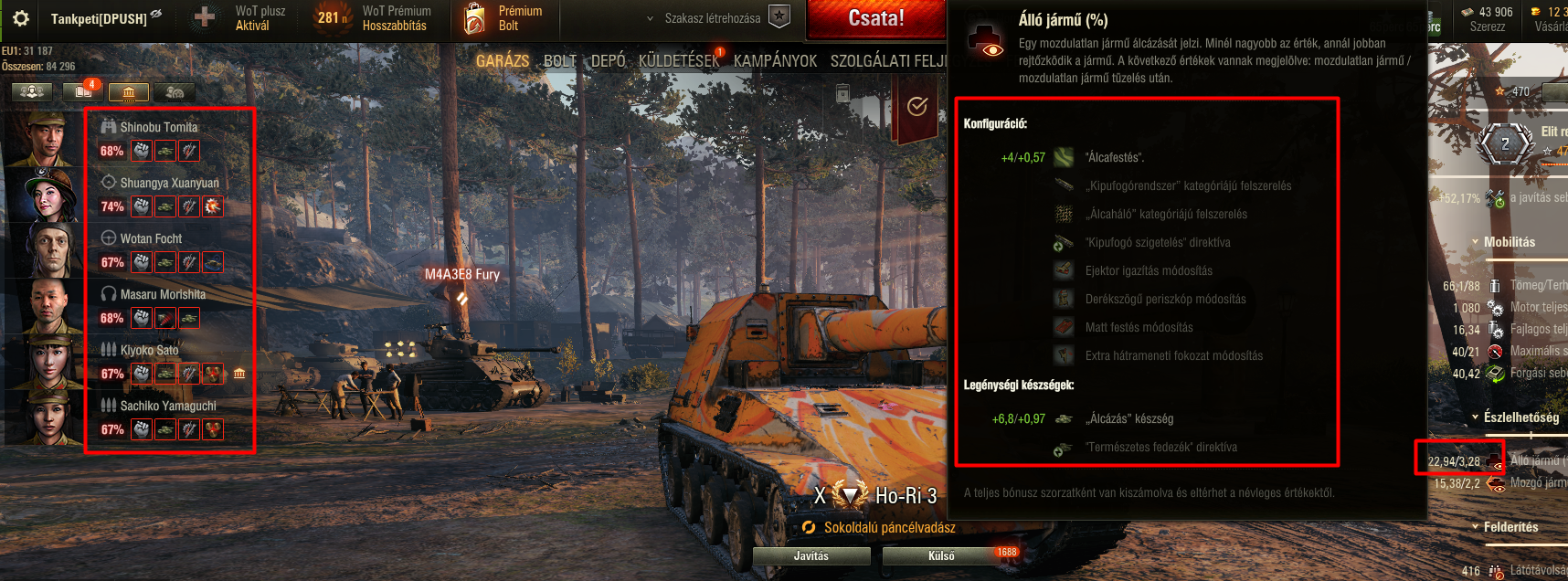1568x581 pixels.
Task: Collapse the Mobilitás section
Action: click(x=1476, y=242)
